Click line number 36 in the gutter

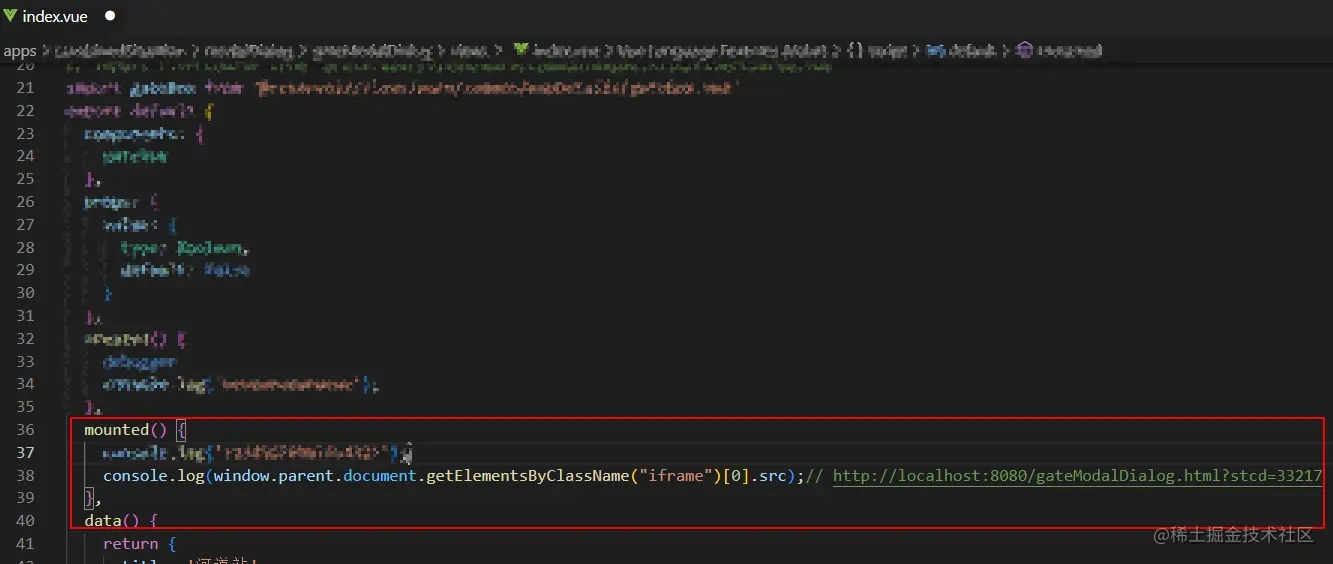point(25,430)
